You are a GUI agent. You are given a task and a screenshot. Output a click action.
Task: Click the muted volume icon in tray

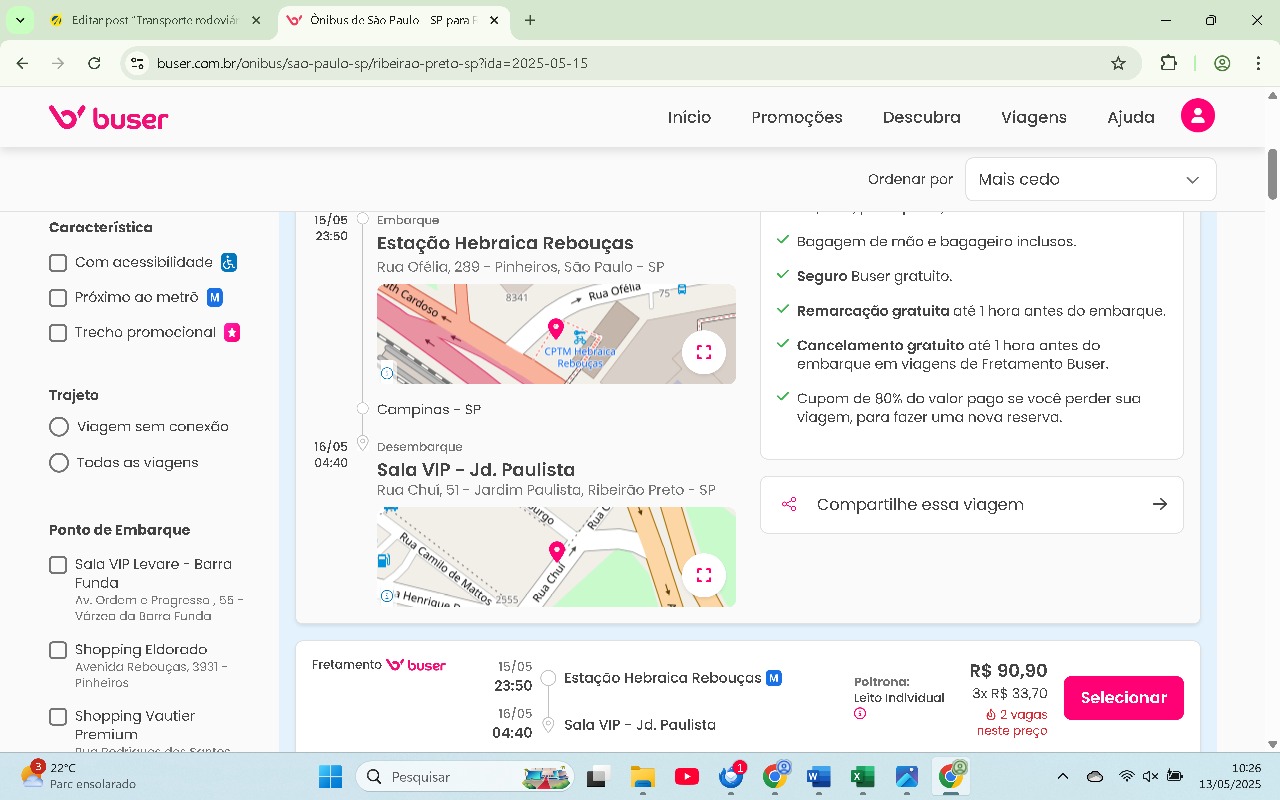1150,777
